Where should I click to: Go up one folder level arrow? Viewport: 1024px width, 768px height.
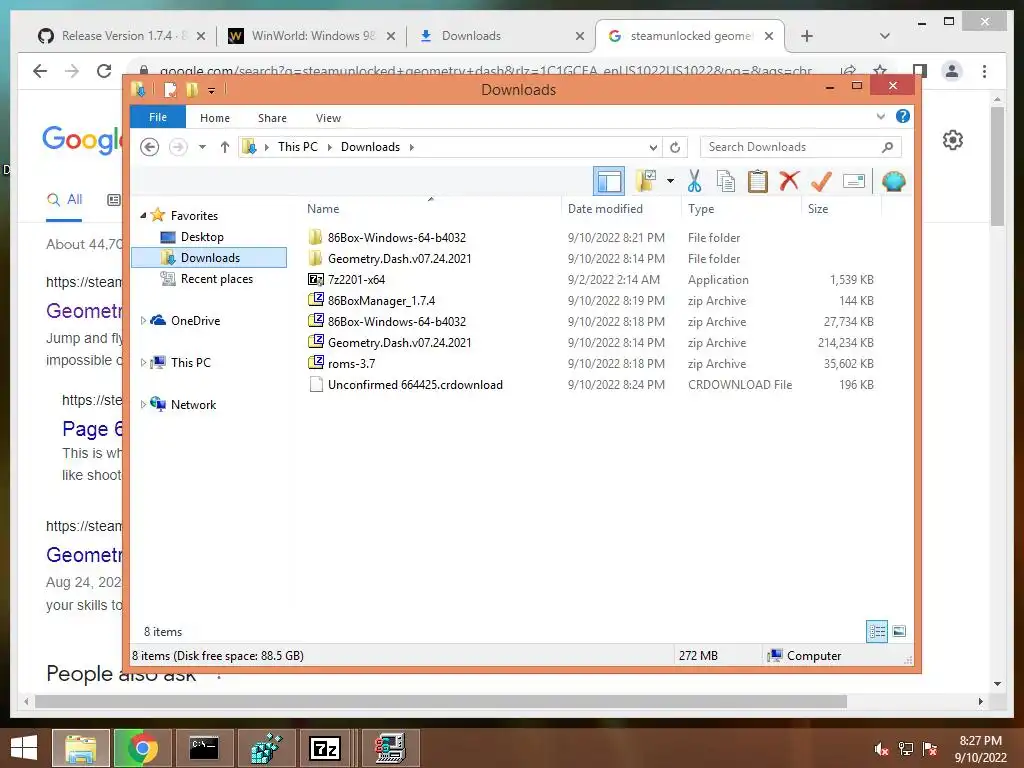tap(225, 147)
